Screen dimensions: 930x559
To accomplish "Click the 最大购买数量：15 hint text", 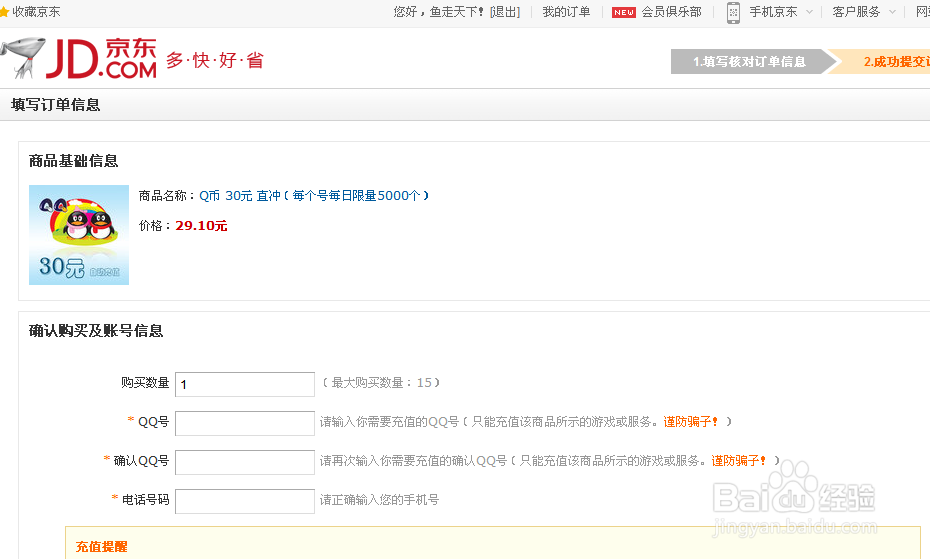I will point(381,383).
